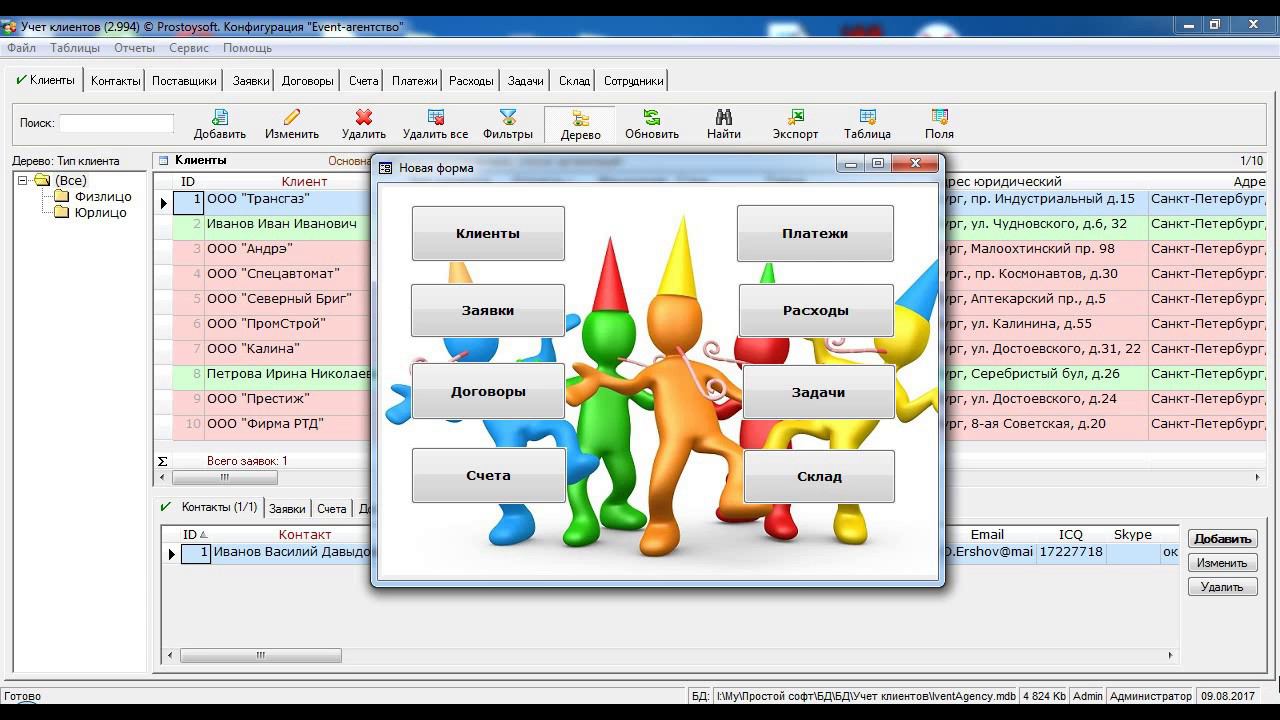The width and height of the screenshot is (1280, 720).
Task: Open the Договоры tab in the top tab row
Action: tap(308, 81)
